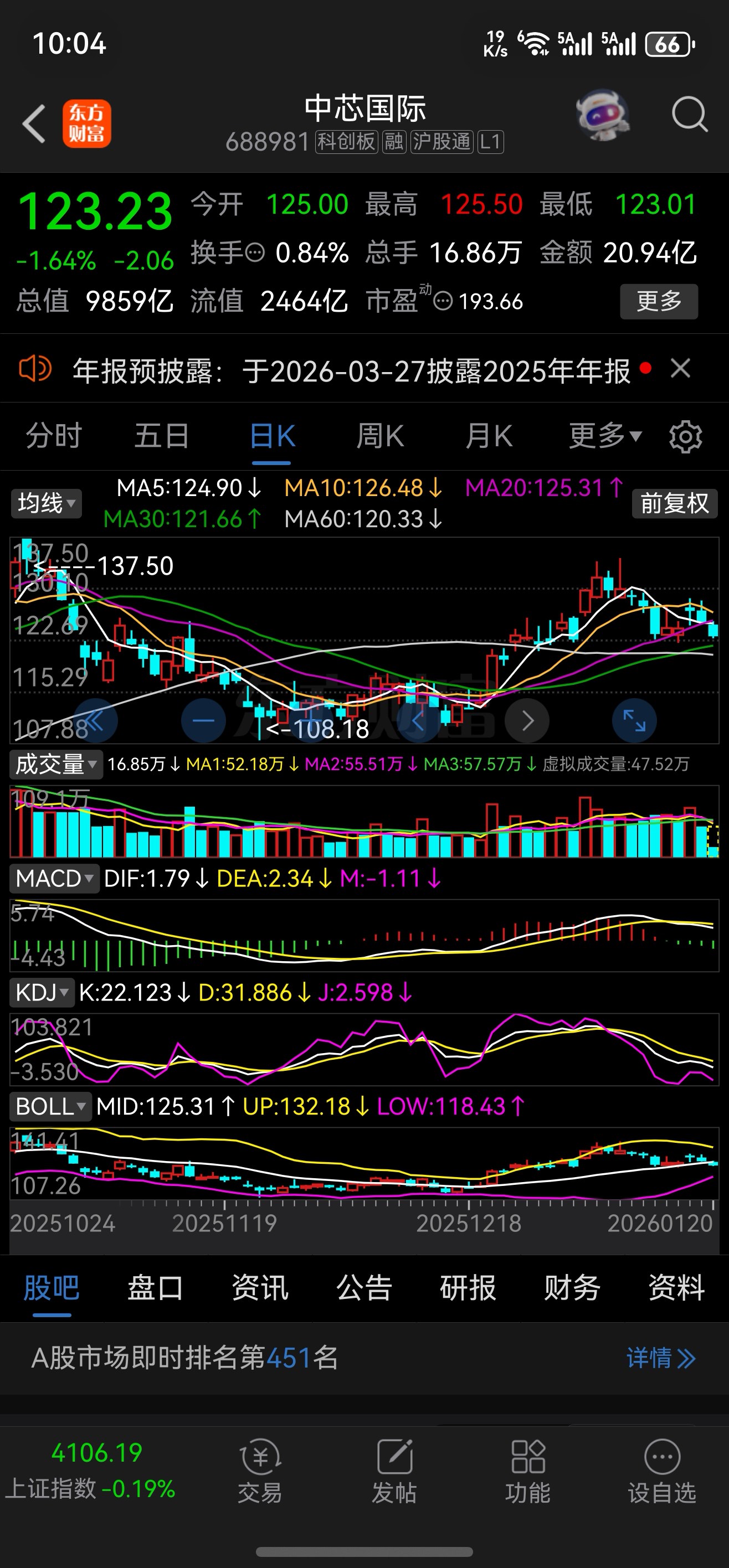
Task: Tap the 科创板 tag
Action: (347, 142)
